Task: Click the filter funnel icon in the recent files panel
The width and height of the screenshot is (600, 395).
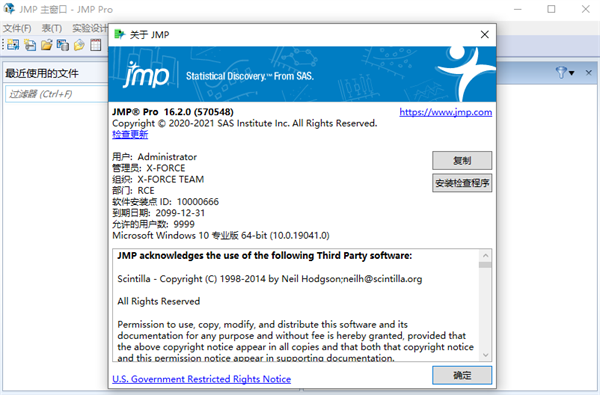Action: click(x=561, y=72)
